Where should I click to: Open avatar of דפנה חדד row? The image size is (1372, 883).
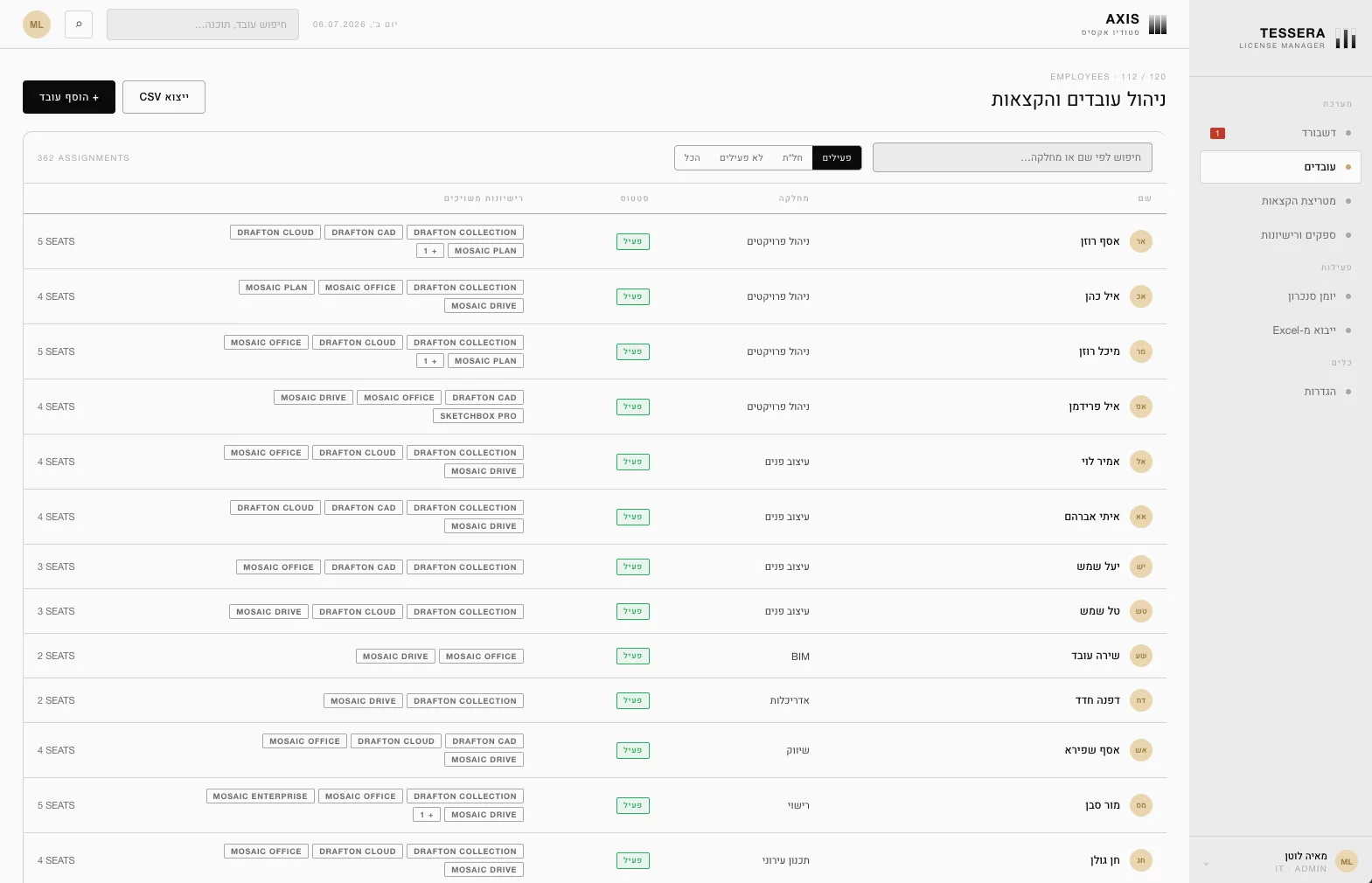1141,700
